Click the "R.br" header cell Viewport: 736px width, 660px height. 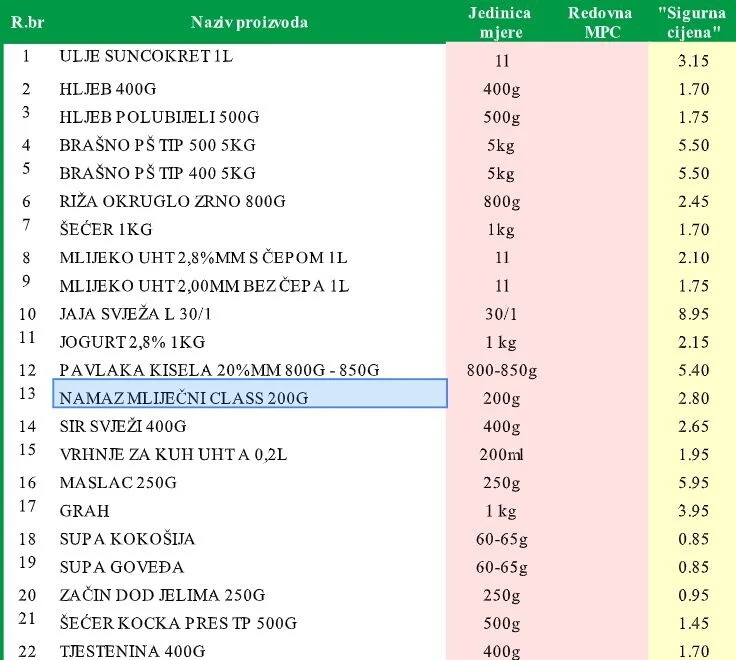[x=26, y=22]
